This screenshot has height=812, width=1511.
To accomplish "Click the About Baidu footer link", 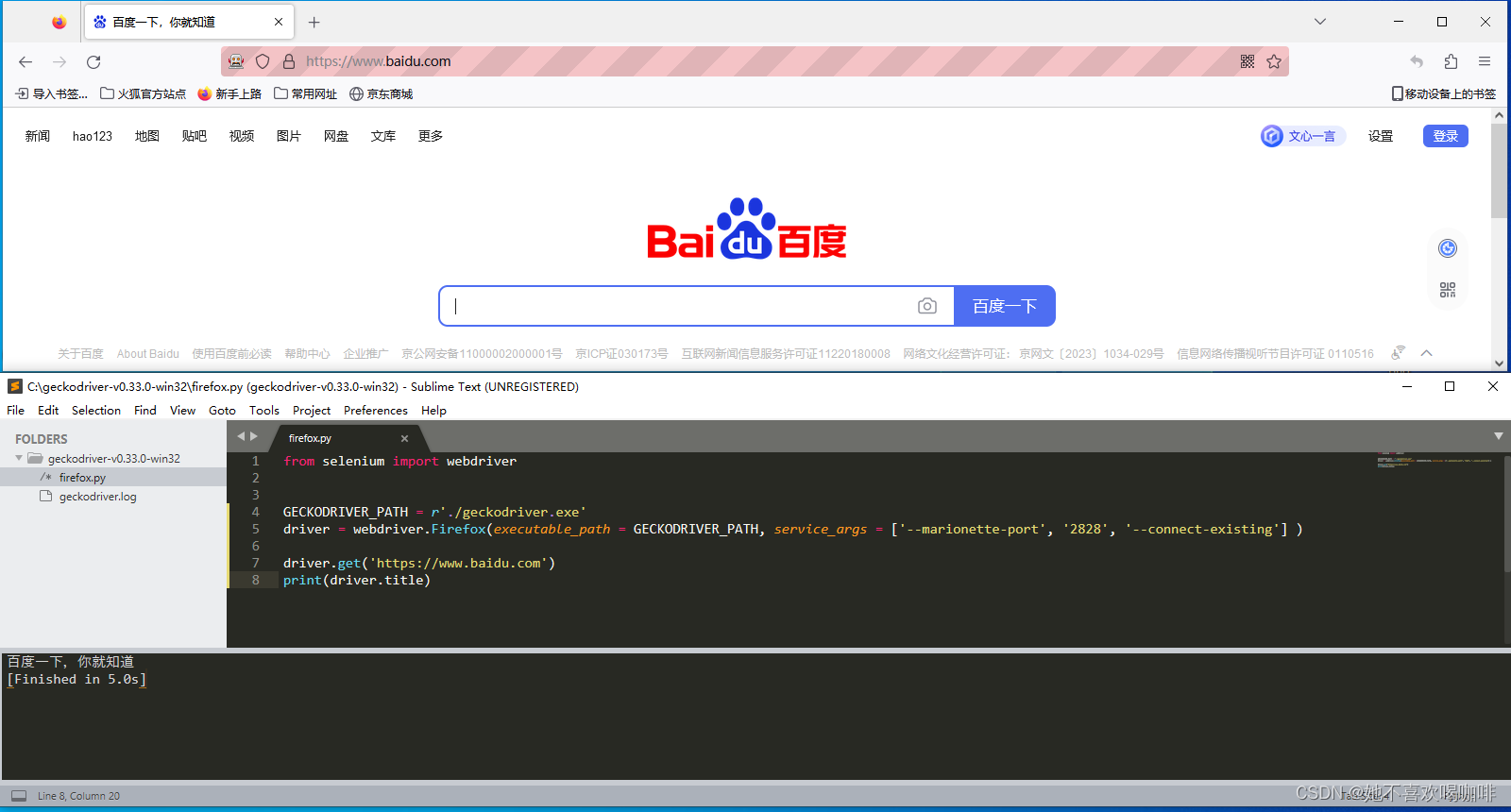I will pos(148,354).
